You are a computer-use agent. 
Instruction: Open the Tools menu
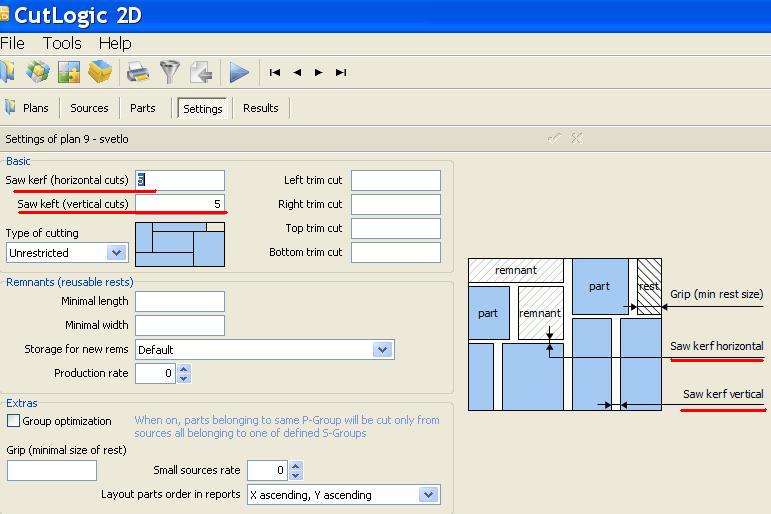[62, 43]
